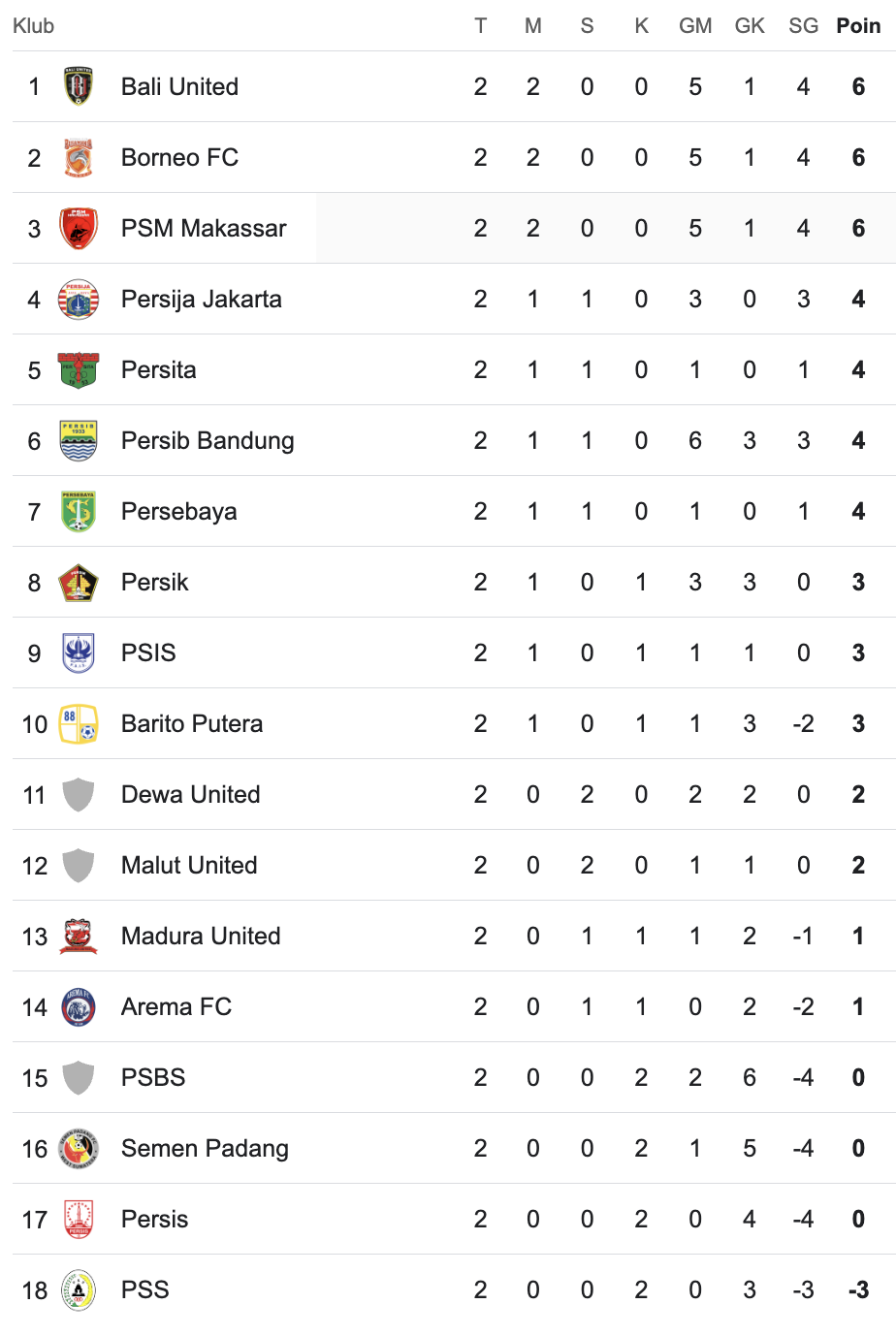Click the Persija Jakarta club logo

(x=79, y=299)
